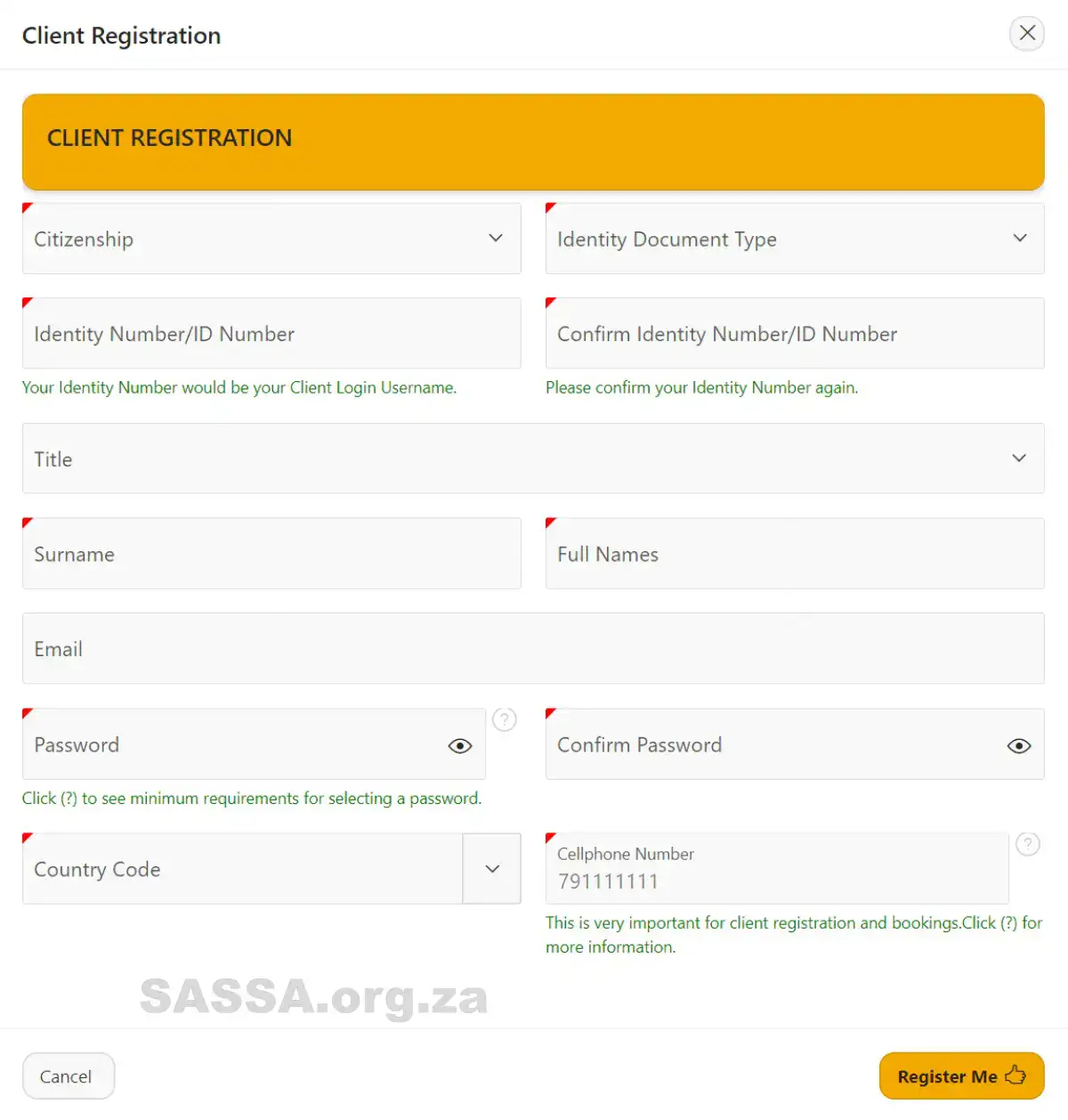Screen dimensions: 1068x1120
Task: Click the Confirm Identity Number field
Action: click(x=794, y=334)
